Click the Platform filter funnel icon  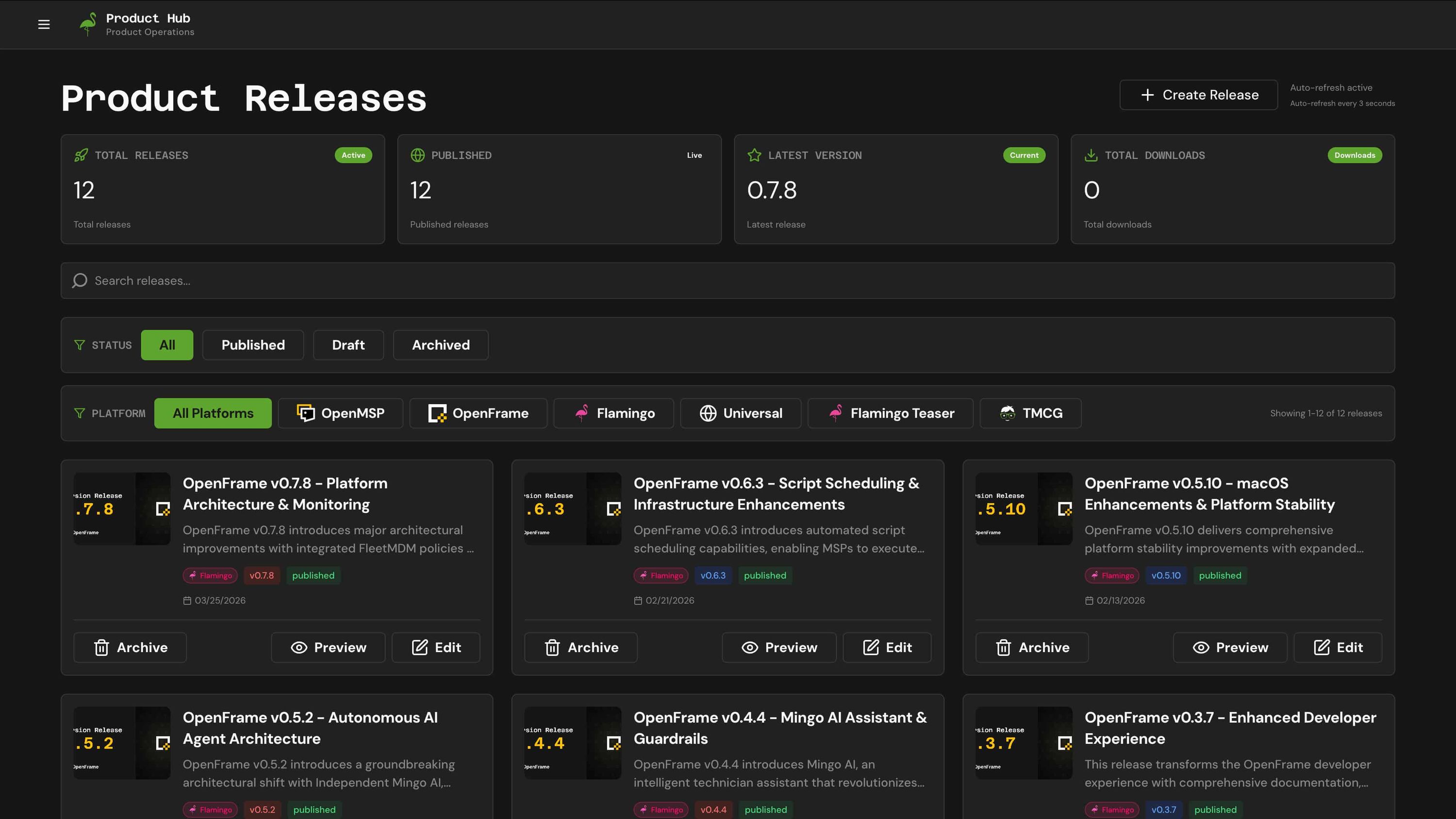80,414
